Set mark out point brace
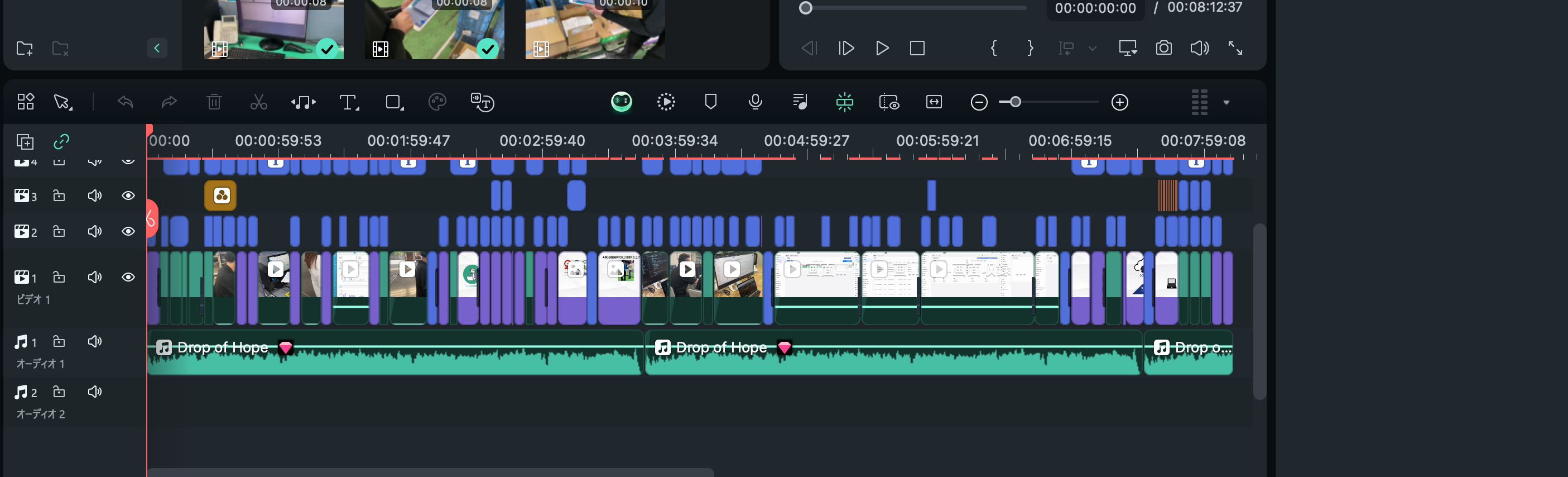1568x477 pixels. (x=1030, y=48)
